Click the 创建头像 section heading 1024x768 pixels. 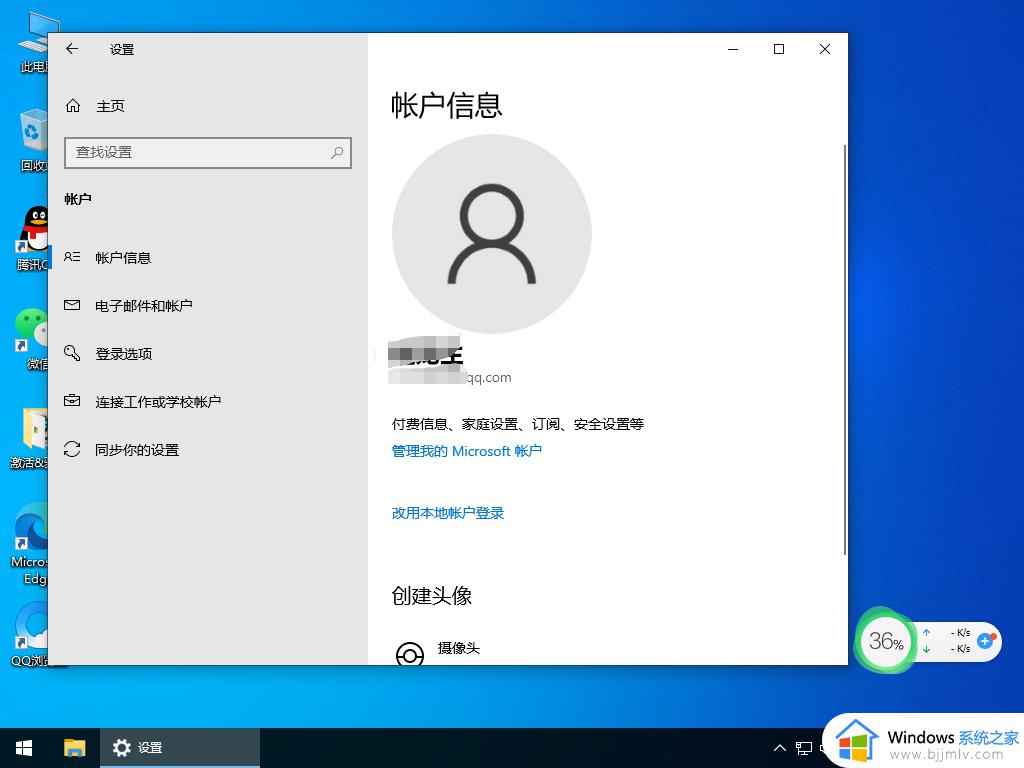pos(432,596)
